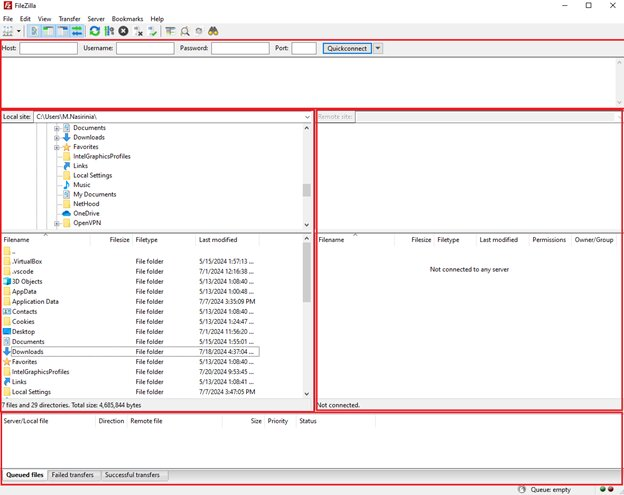Open the Server menu
This screenshot has width=624, height=495.
click(x=96, y=19)
